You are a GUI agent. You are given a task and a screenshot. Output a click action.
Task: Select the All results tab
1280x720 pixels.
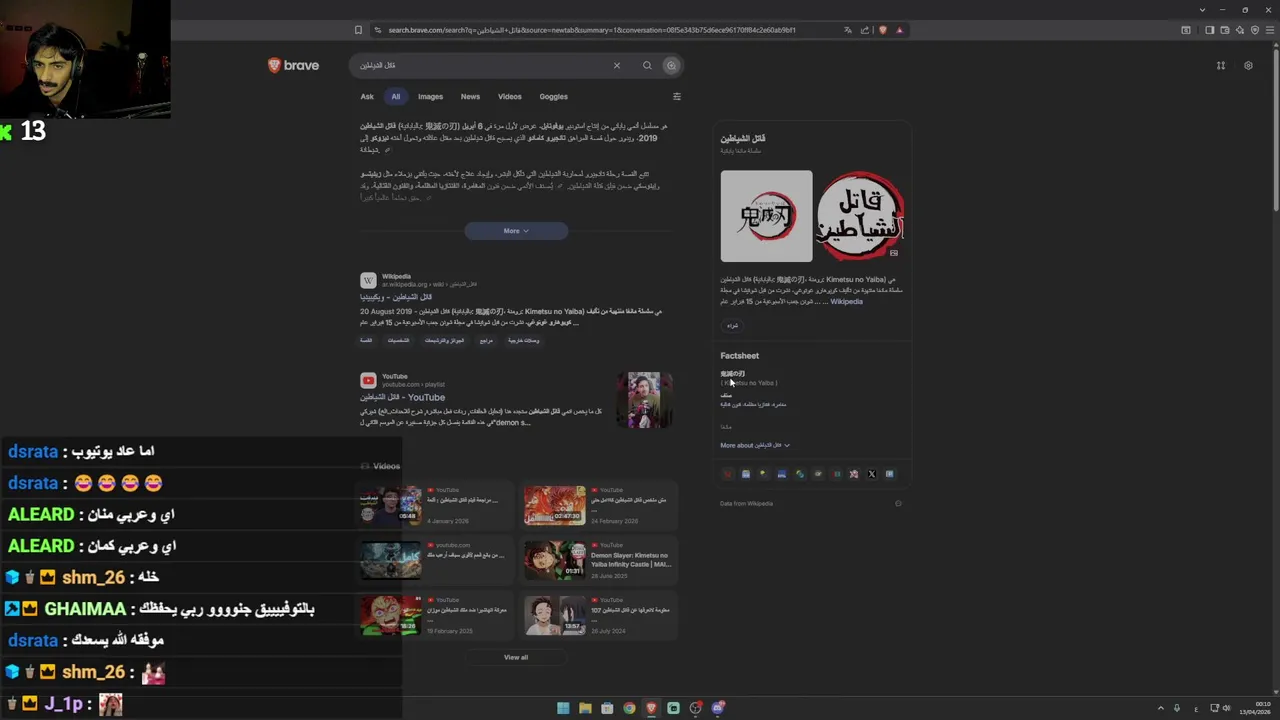click(396, 97)
